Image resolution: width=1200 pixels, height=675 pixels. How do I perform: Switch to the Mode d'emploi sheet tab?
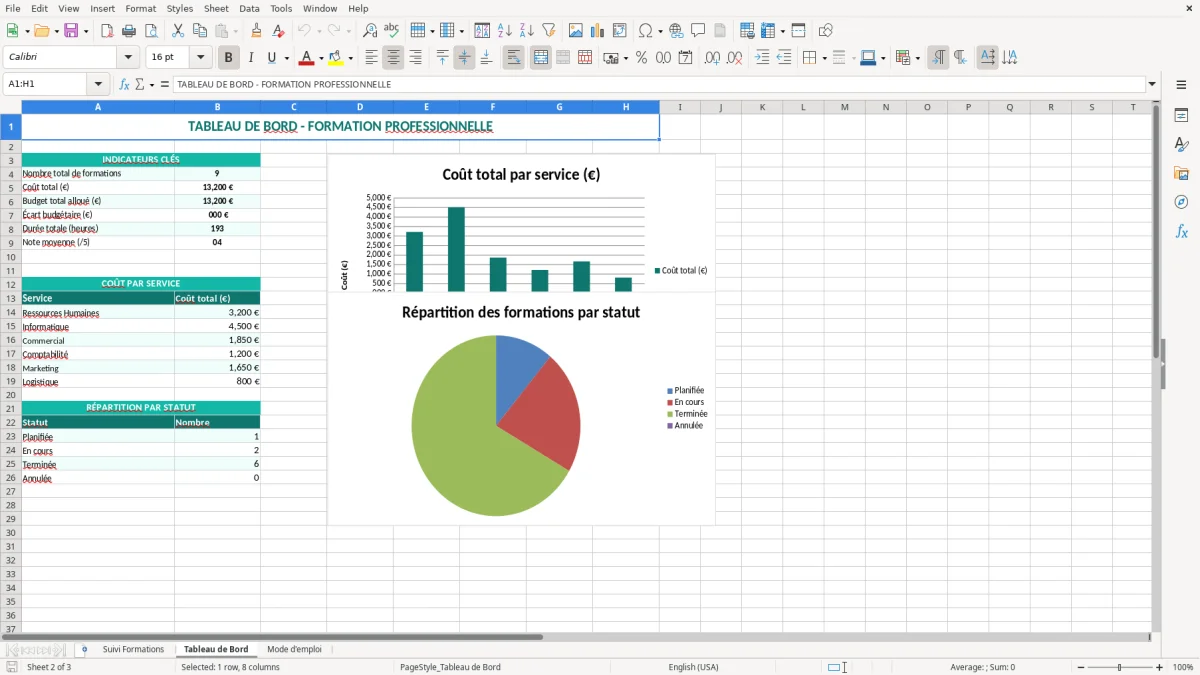click(x=294, y=650)
